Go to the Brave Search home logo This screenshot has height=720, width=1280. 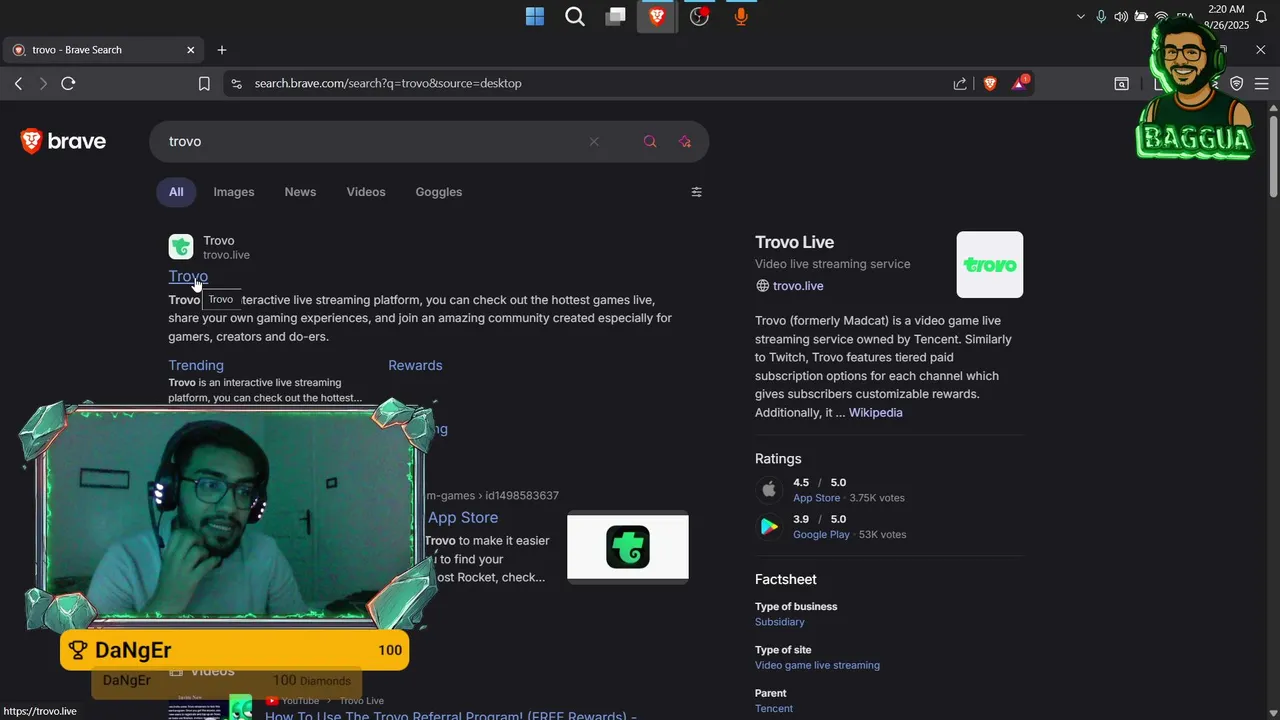pos(63,141)
